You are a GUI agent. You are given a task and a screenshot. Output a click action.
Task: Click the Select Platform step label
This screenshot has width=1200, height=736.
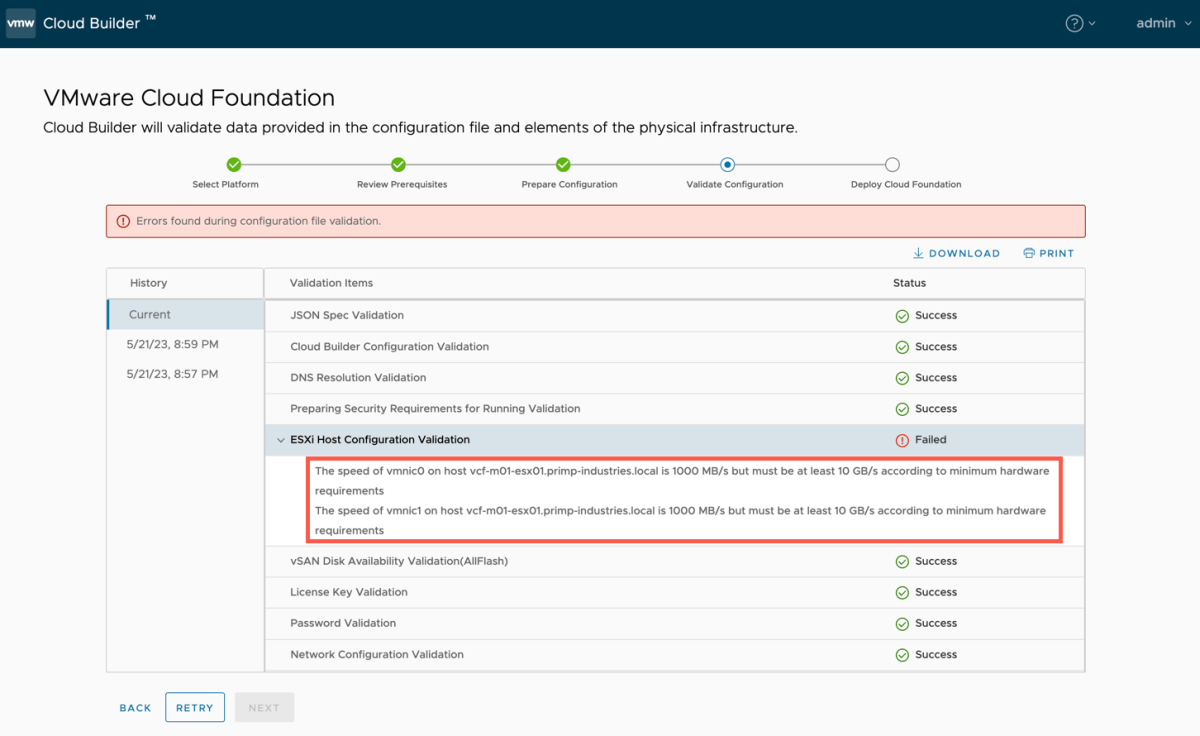click(226, 185)
